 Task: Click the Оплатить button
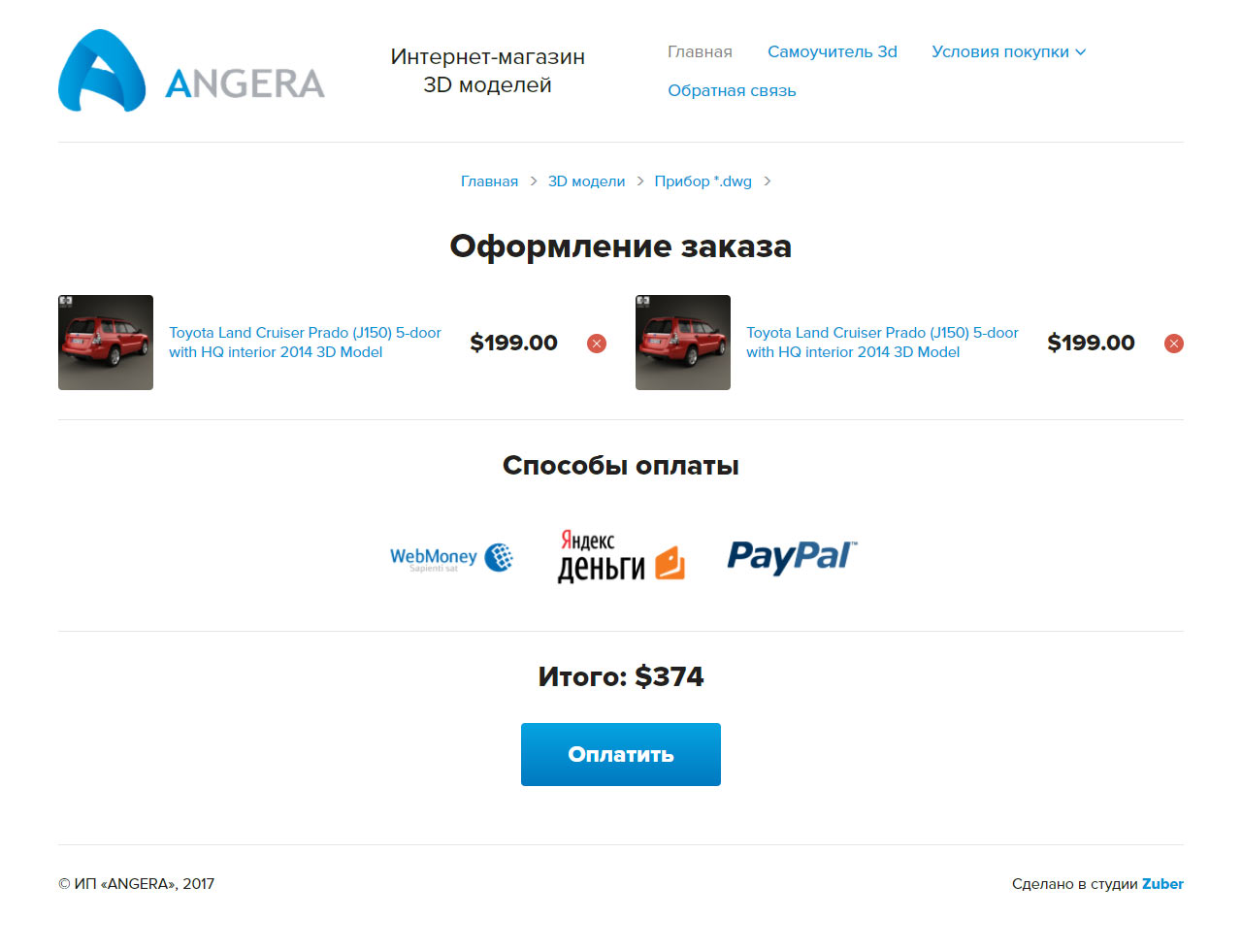point(621,754)
